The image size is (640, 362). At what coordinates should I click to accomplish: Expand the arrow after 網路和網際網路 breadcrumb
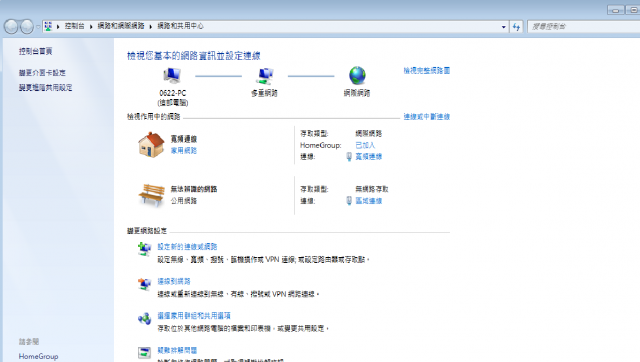[x=151, y=27]
